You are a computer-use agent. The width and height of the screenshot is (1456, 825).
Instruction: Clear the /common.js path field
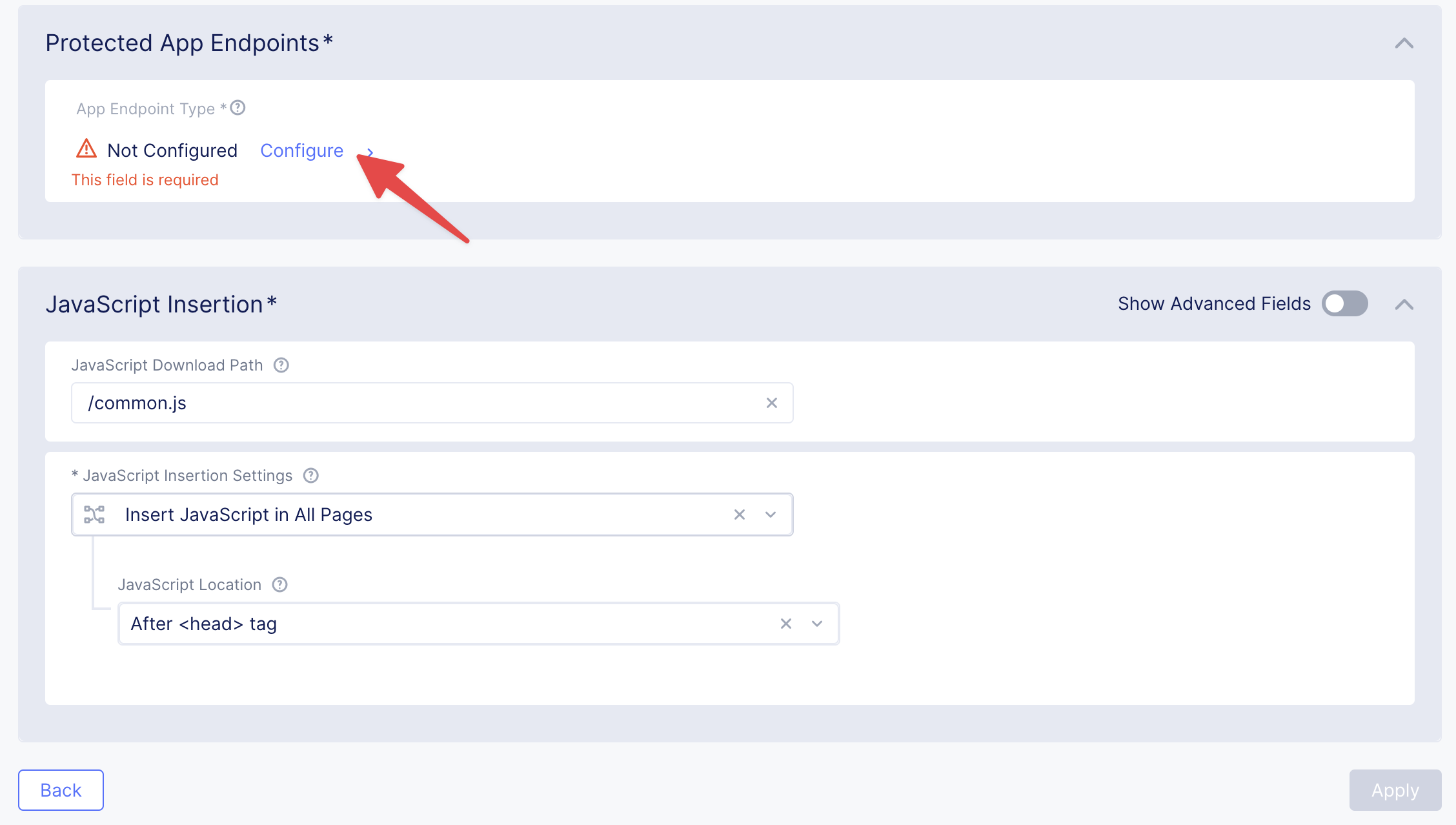click(x=771, y=403)
